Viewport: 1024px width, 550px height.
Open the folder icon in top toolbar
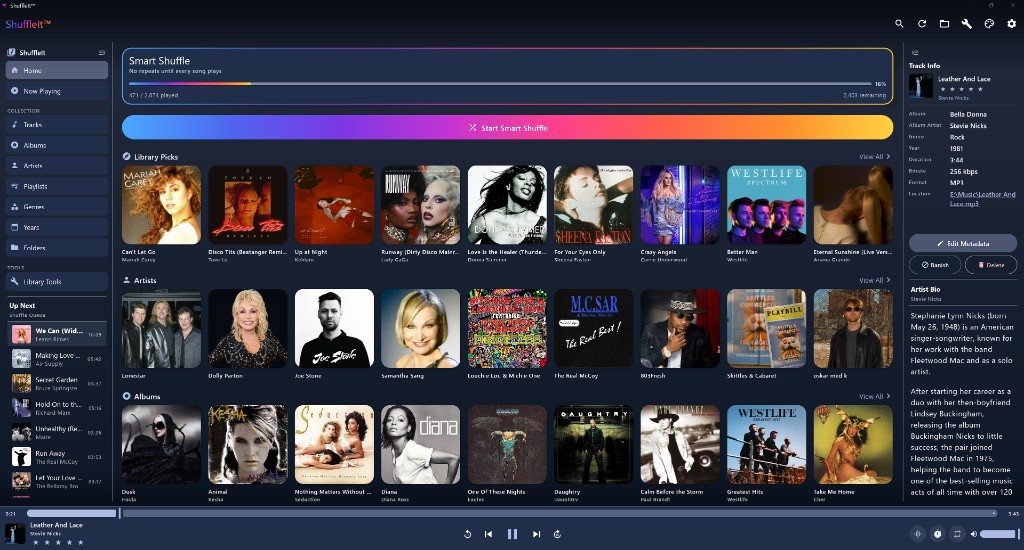pos(944,24)
